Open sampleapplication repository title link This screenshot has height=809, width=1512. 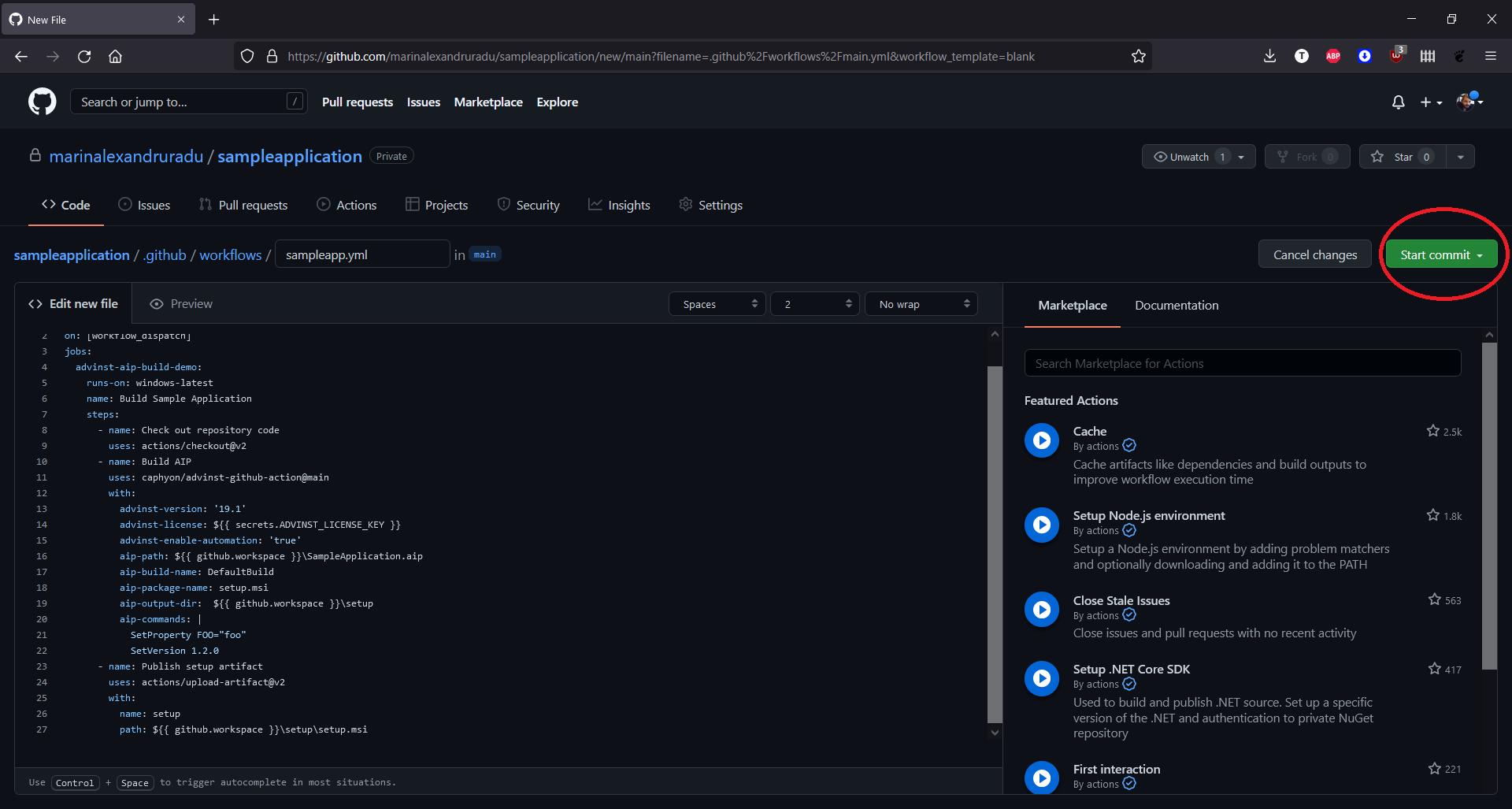[290, 156]
